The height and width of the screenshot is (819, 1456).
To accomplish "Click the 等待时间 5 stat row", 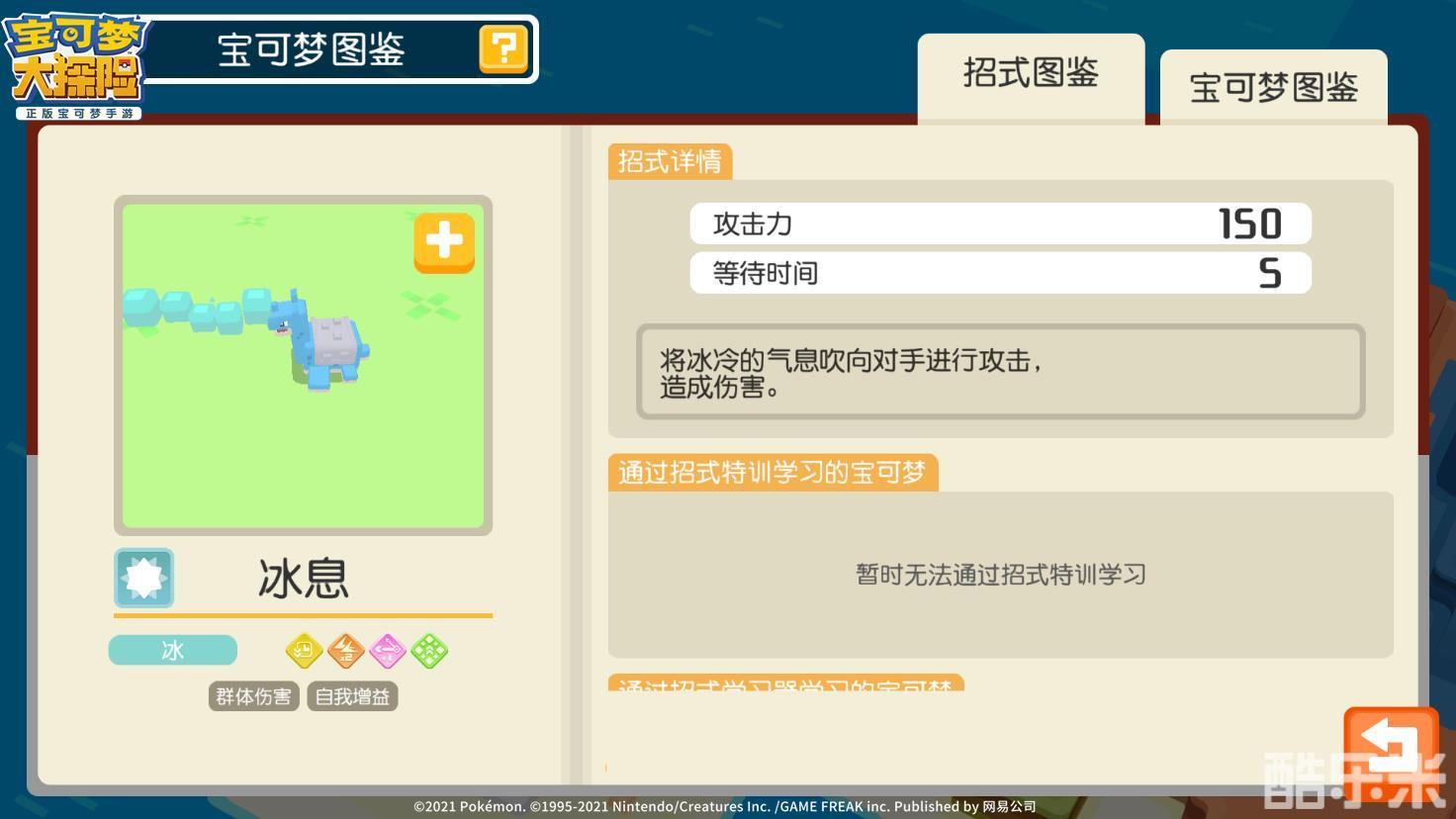I will [x=1000, y=273].
